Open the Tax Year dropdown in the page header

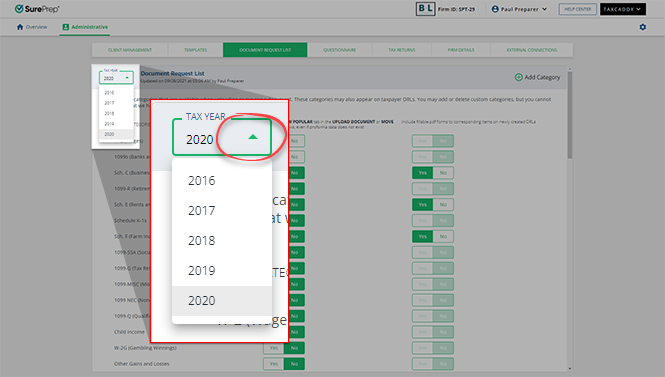tap(116, 78)
